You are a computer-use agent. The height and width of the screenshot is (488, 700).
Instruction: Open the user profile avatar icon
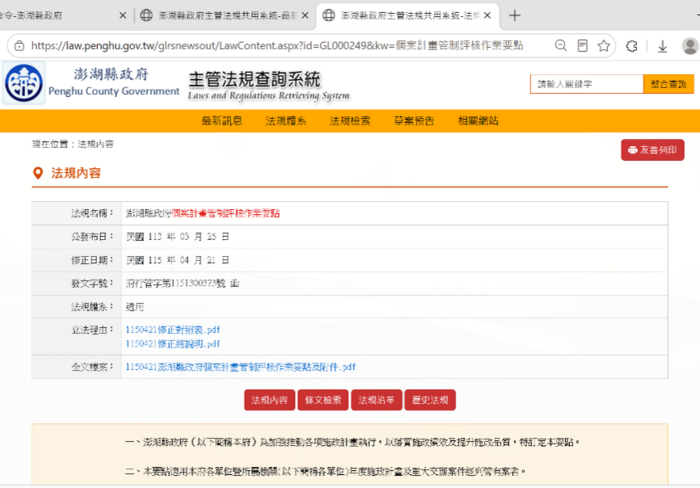(x=690, y=46)
